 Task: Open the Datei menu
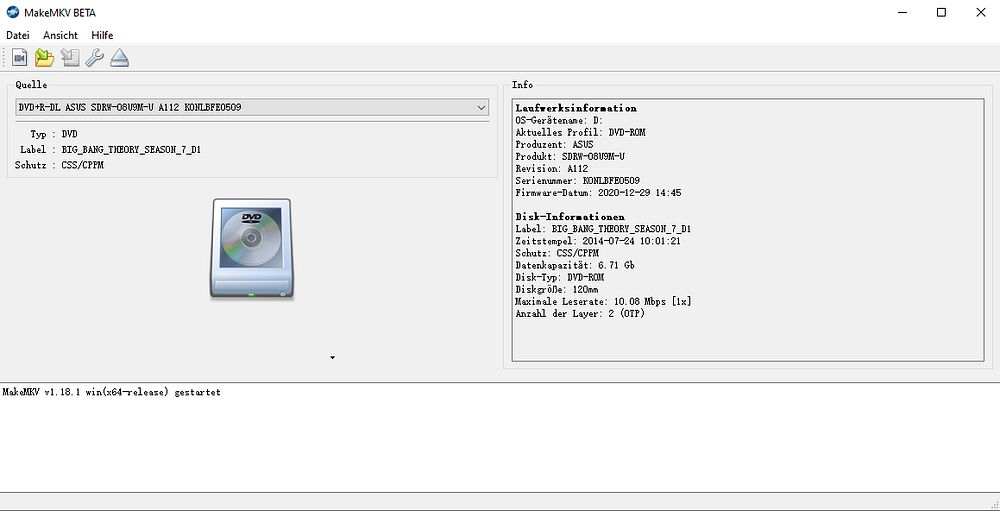18,35
